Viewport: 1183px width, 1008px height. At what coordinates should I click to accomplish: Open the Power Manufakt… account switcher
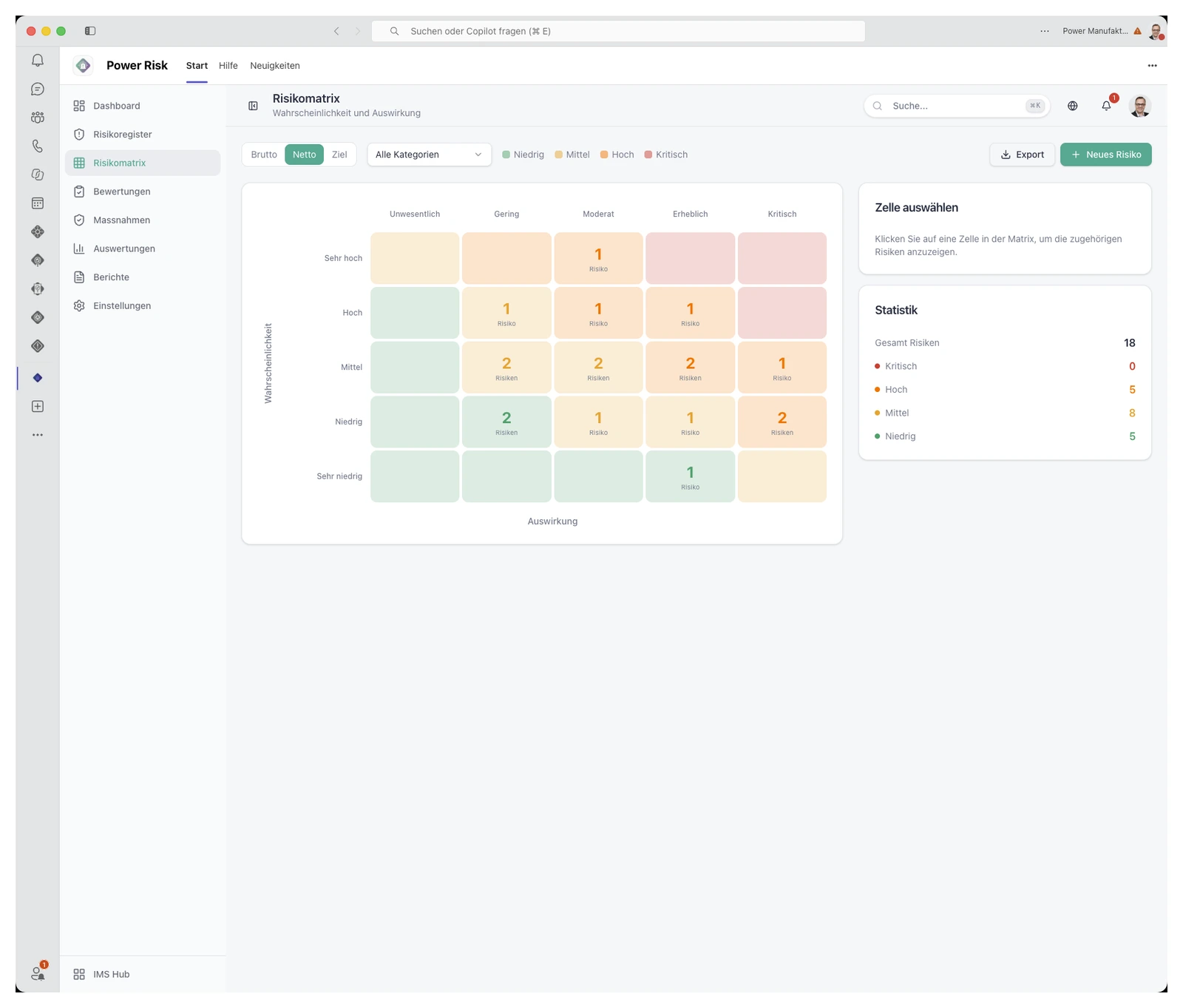click(x=1101, y=31)
